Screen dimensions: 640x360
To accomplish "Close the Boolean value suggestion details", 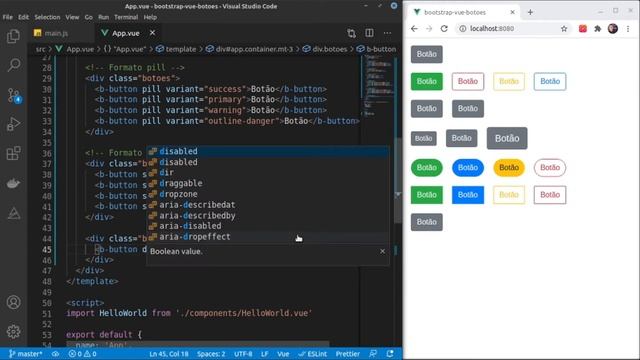I will pyautogui.click(x=382, y=251).
